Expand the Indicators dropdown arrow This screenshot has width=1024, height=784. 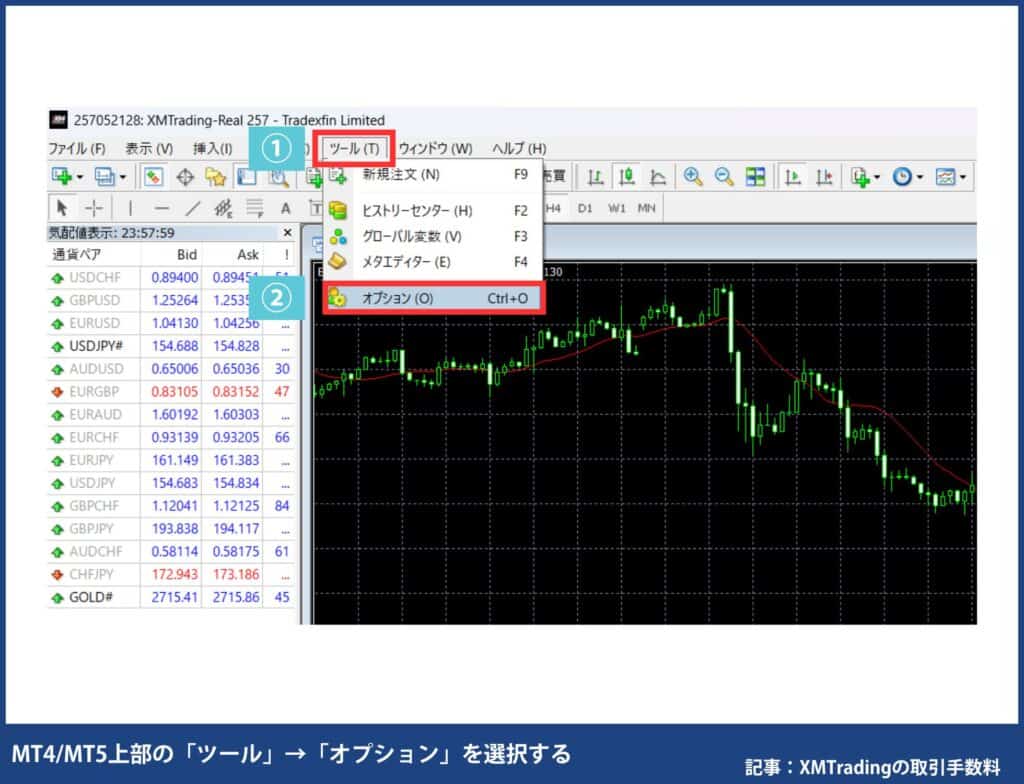click(876, 177)
